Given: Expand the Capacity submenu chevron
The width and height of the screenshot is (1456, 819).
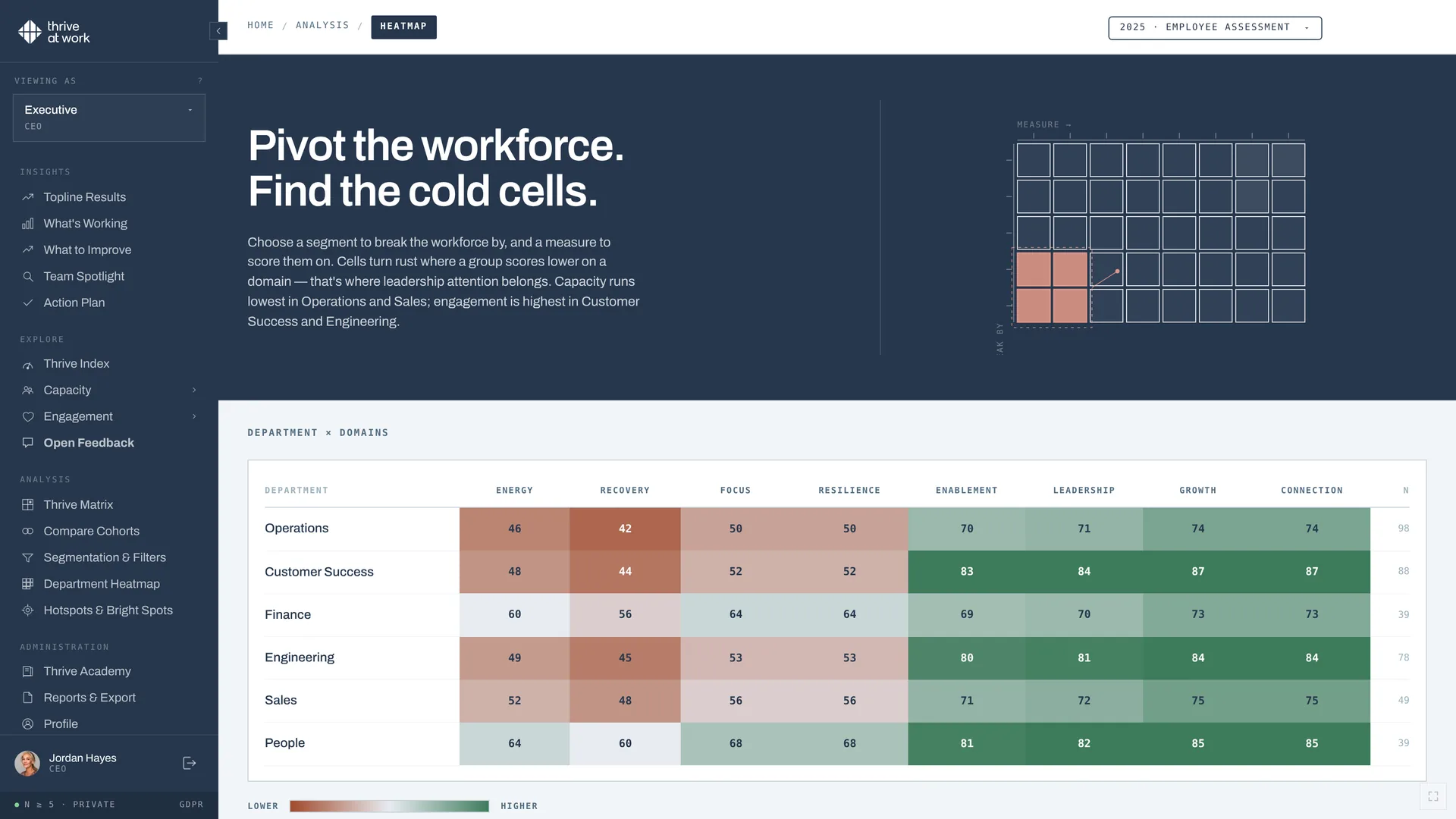Looking at the screenshot, I should point(194,391).
